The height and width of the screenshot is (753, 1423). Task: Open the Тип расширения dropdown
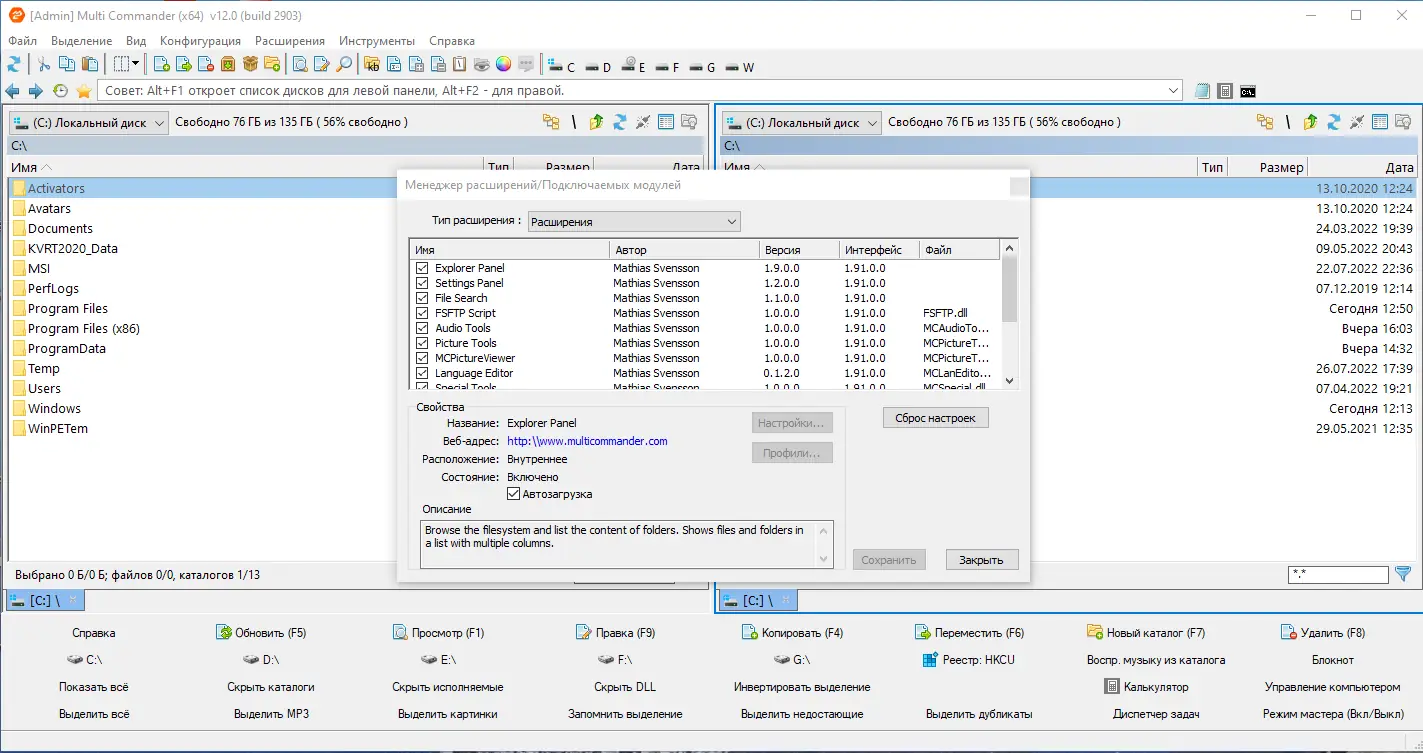[634, 222]
